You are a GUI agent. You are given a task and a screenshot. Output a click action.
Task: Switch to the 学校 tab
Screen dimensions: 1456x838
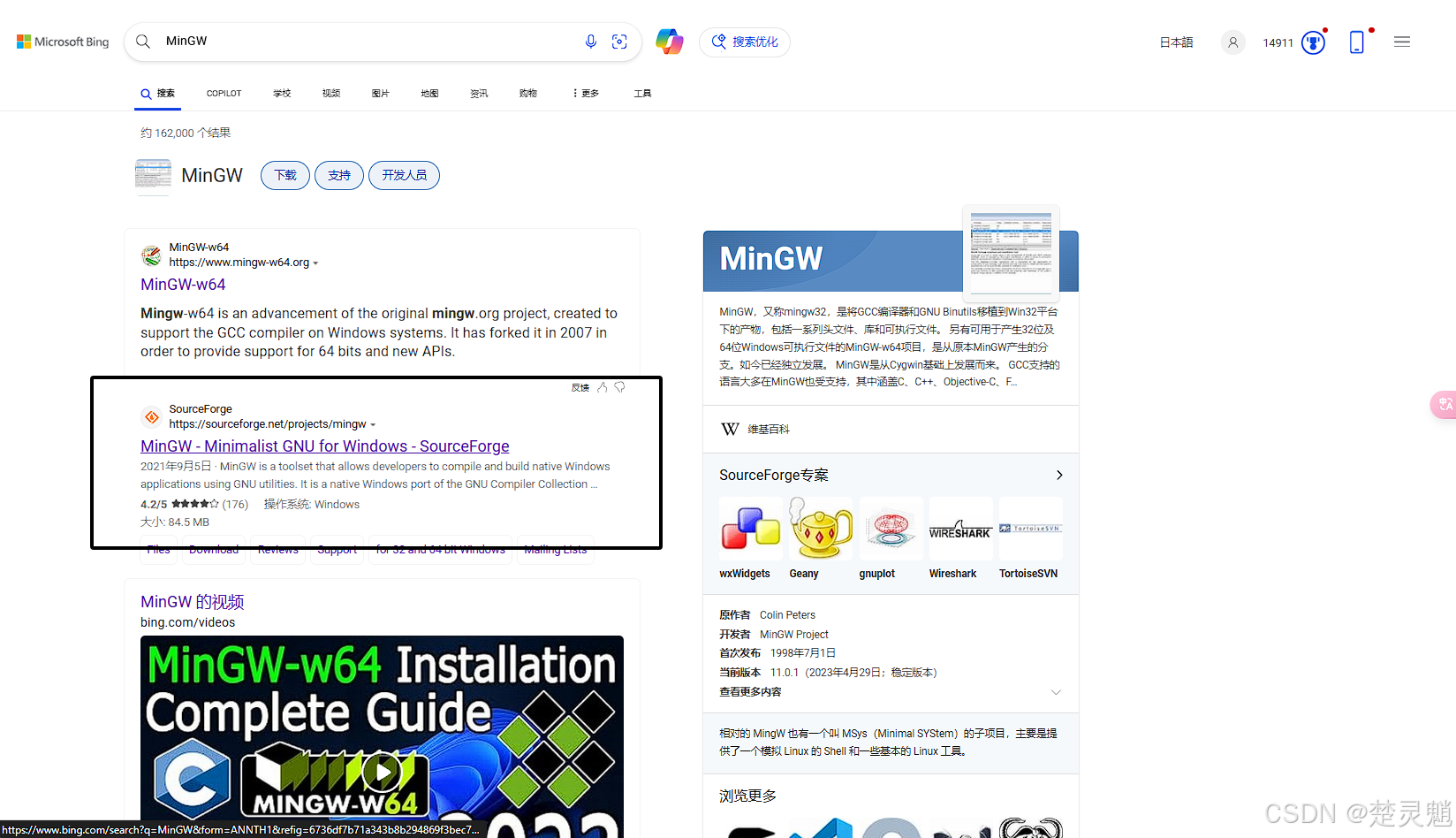coord(282,93)
